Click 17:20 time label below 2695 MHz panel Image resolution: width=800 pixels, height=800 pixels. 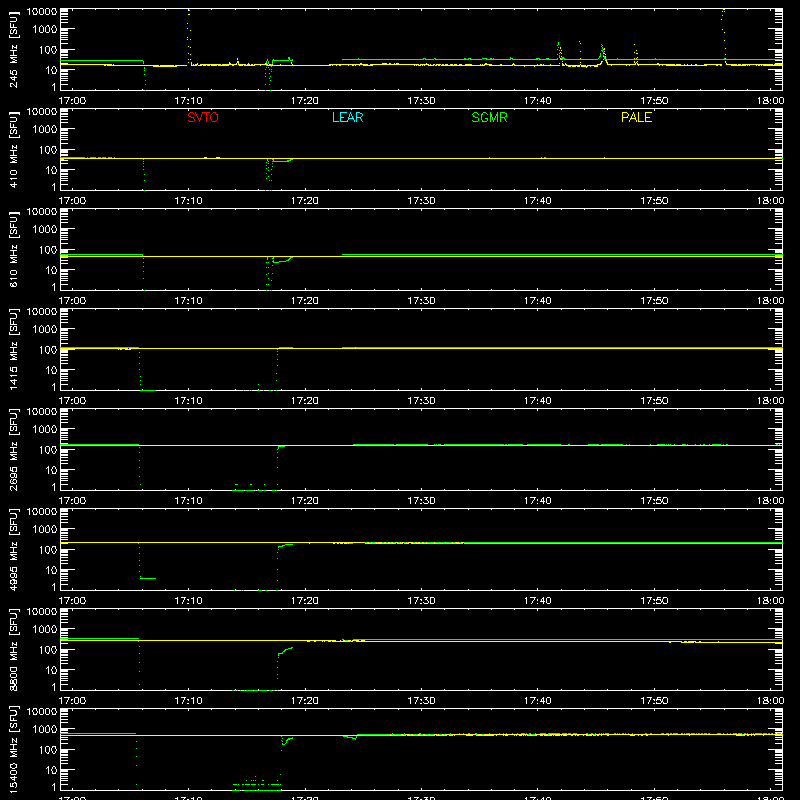tap(305, 501)
